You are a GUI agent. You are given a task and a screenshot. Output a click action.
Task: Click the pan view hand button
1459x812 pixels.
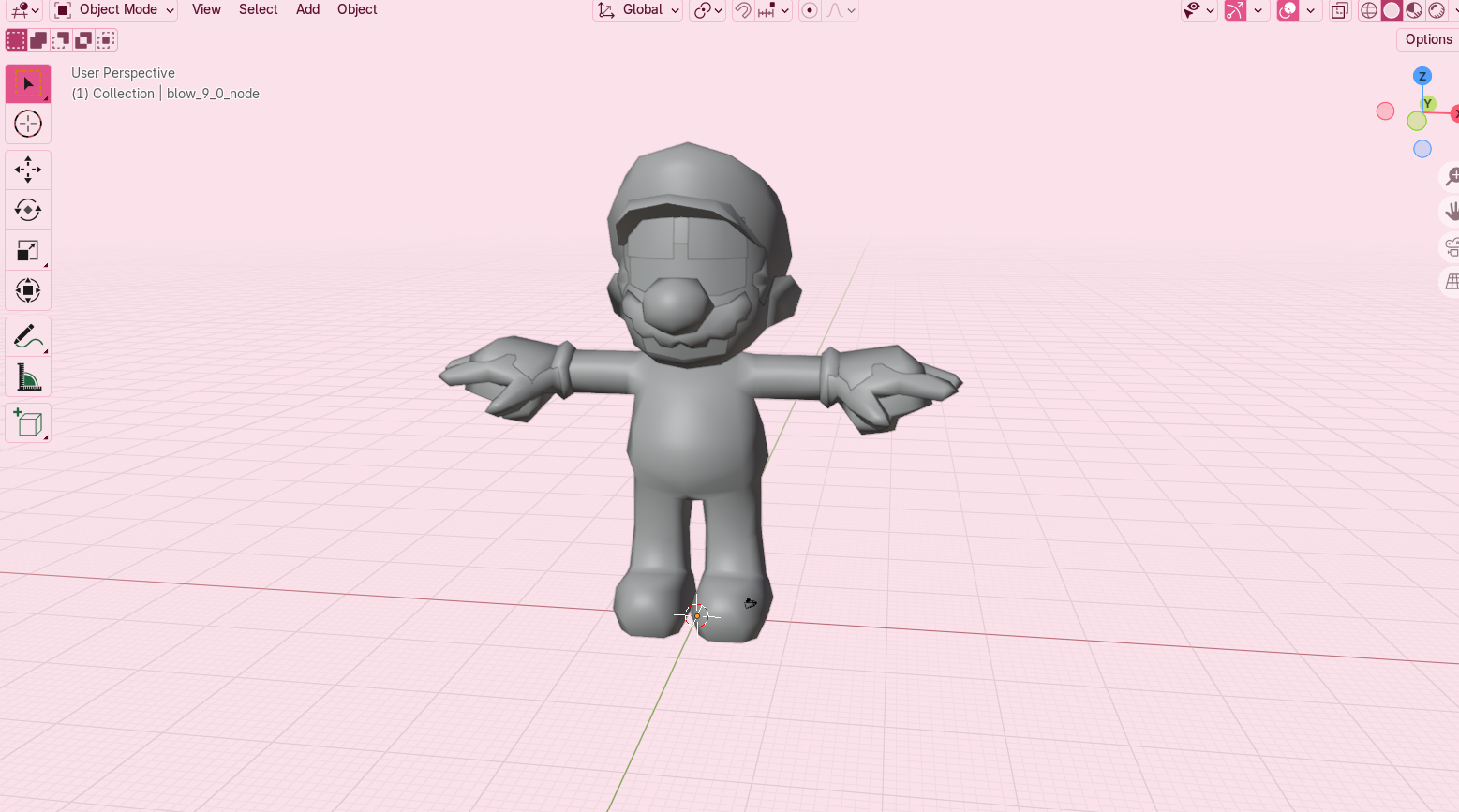(1451, 212)
